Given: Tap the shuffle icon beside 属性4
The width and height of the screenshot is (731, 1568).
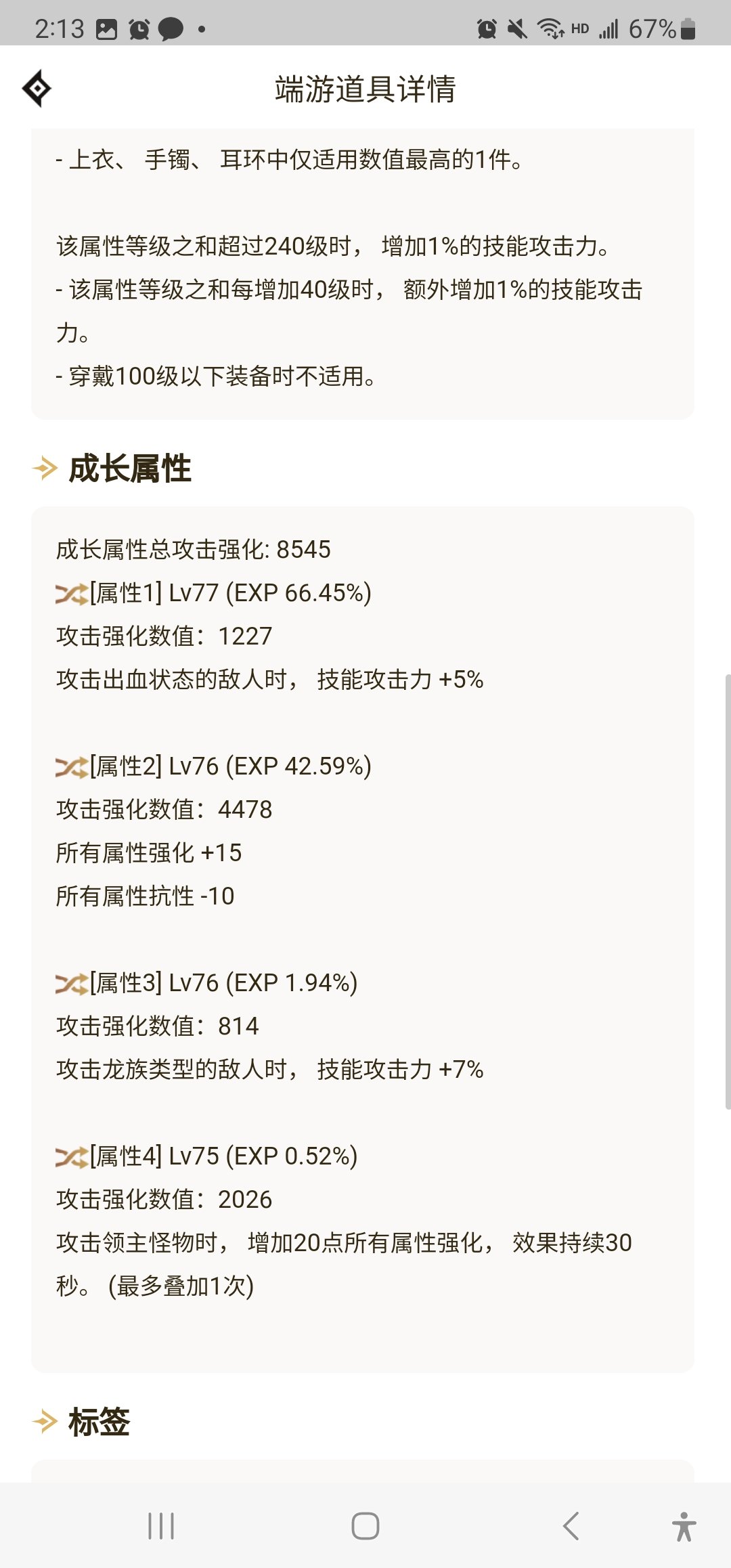Looking at the screenshot, I should [72, 1157].
